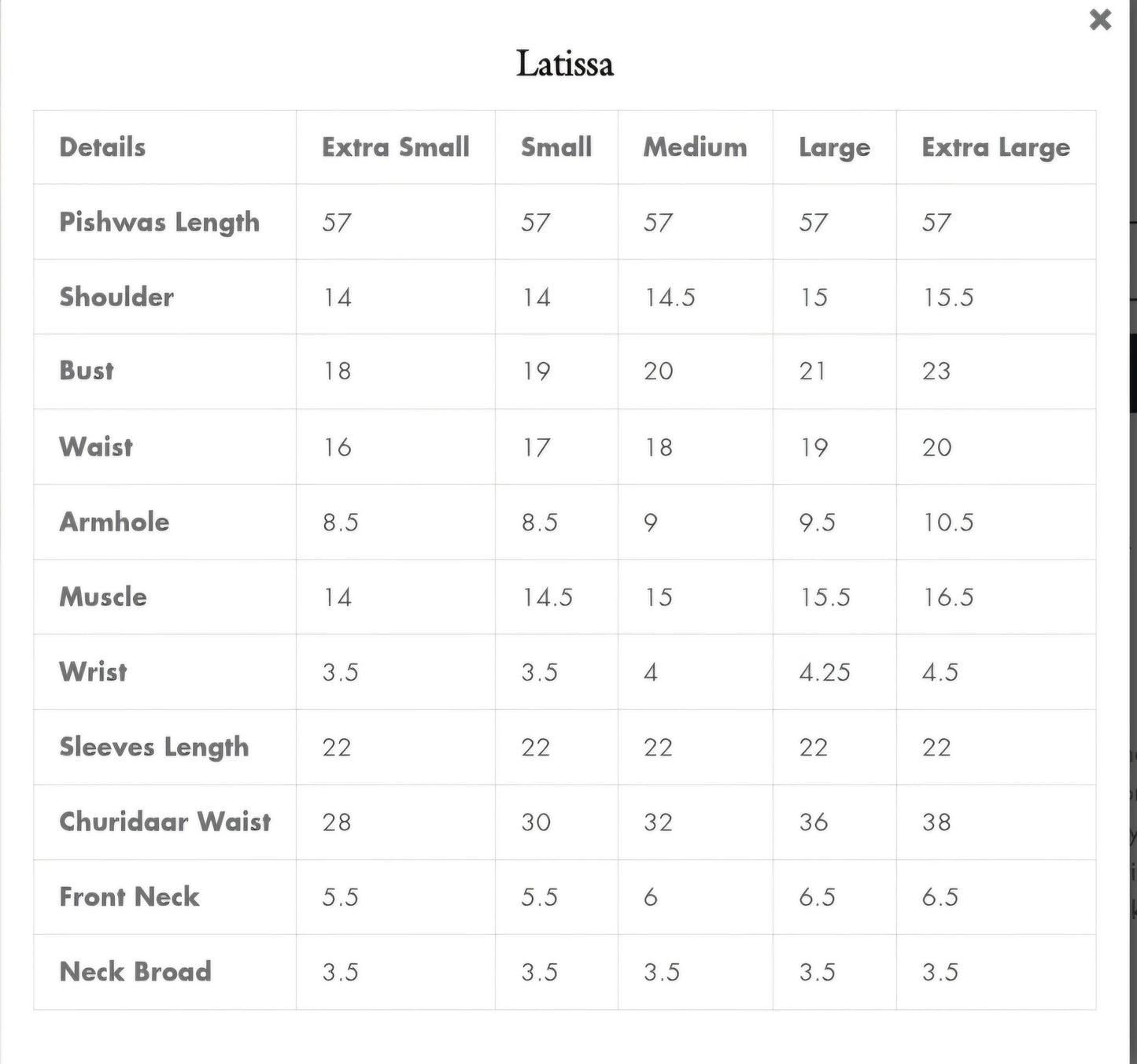This screenshot has width=1137, height=1064.
Task: Click Extra Small Churidaar Waist value 28
Action: pyautogui.click(x=336, y=822)
